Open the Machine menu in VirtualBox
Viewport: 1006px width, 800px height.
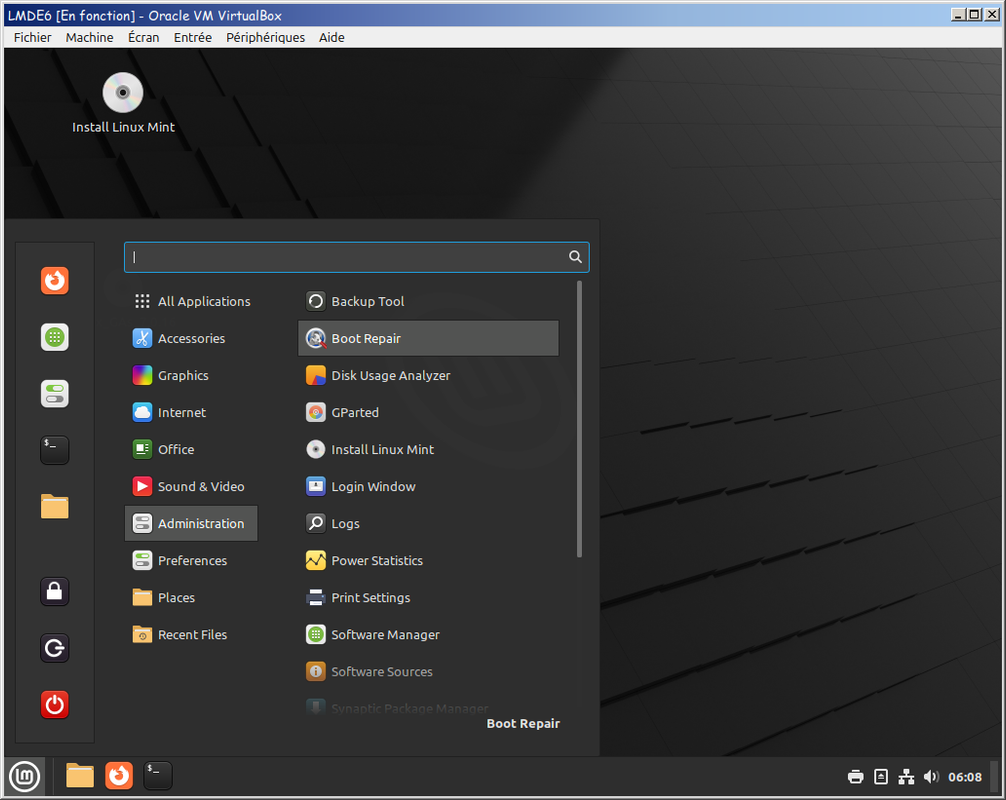89,37
